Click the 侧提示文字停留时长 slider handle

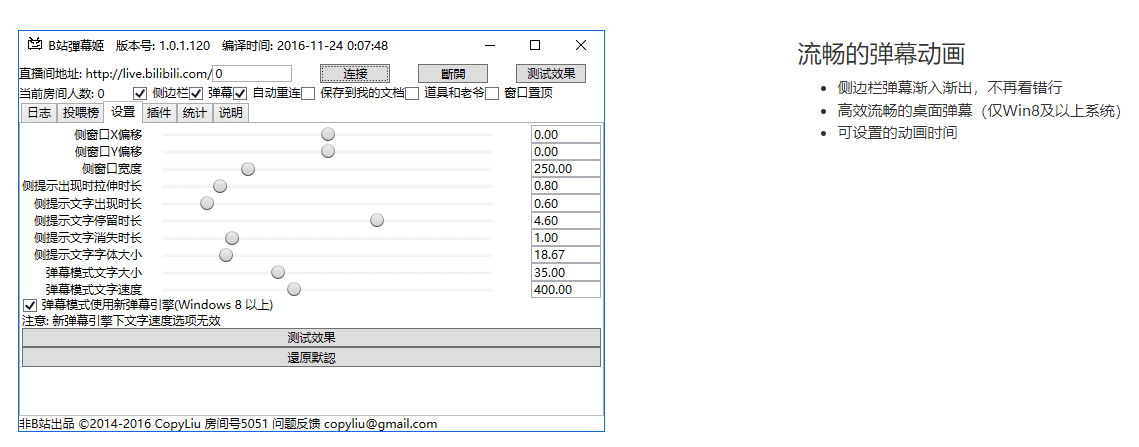(377, 220)
